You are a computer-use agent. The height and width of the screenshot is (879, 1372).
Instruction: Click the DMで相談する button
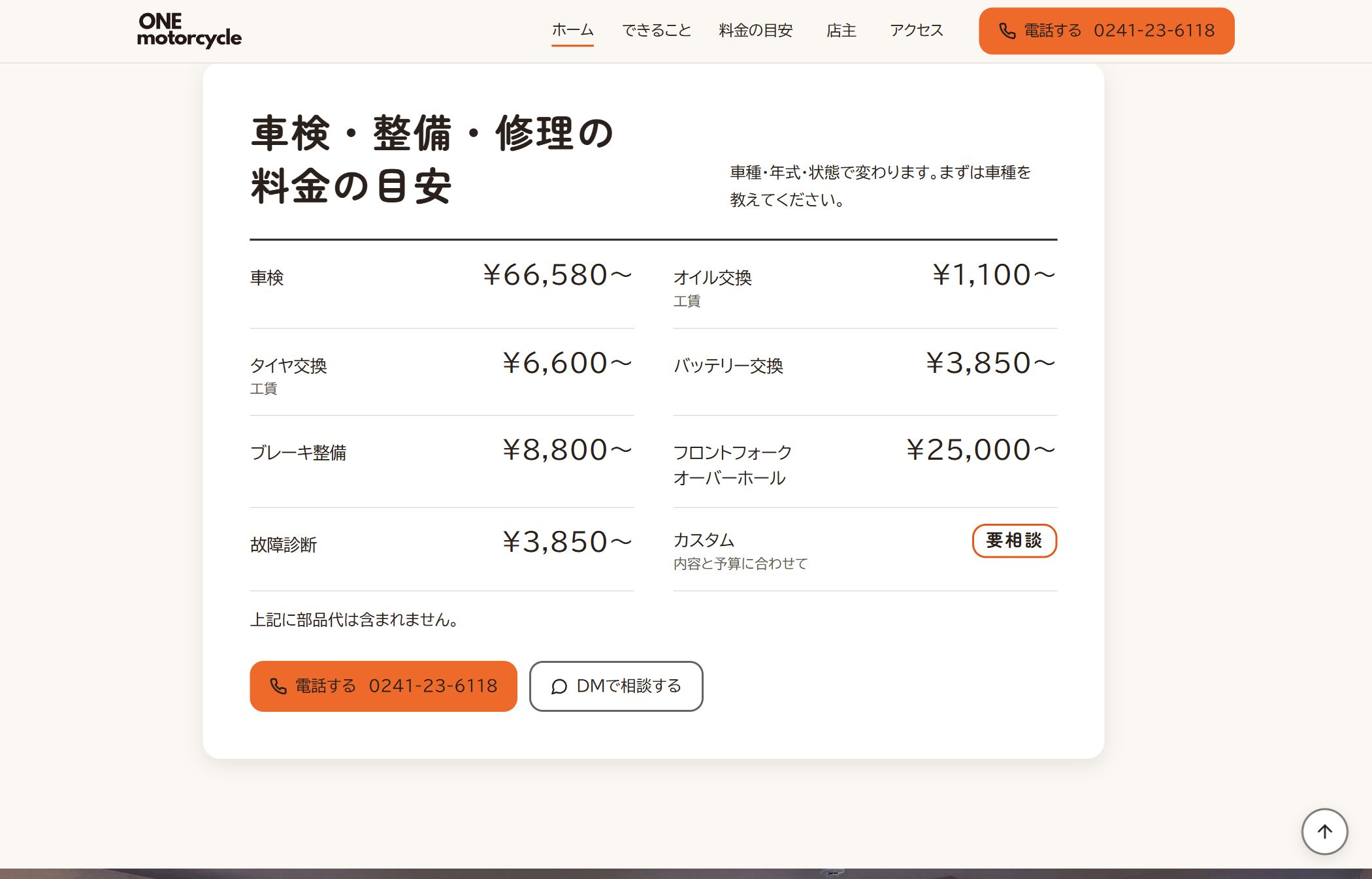coord(616,686)
